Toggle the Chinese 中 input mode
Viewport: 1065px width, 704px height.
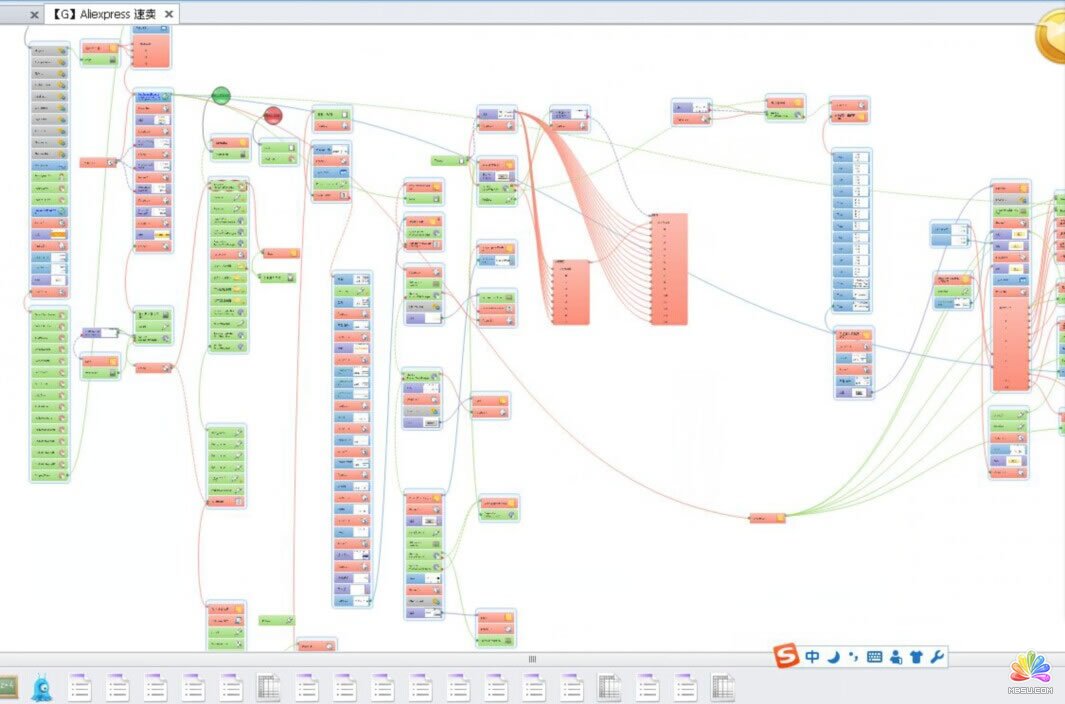coord(812,657)
